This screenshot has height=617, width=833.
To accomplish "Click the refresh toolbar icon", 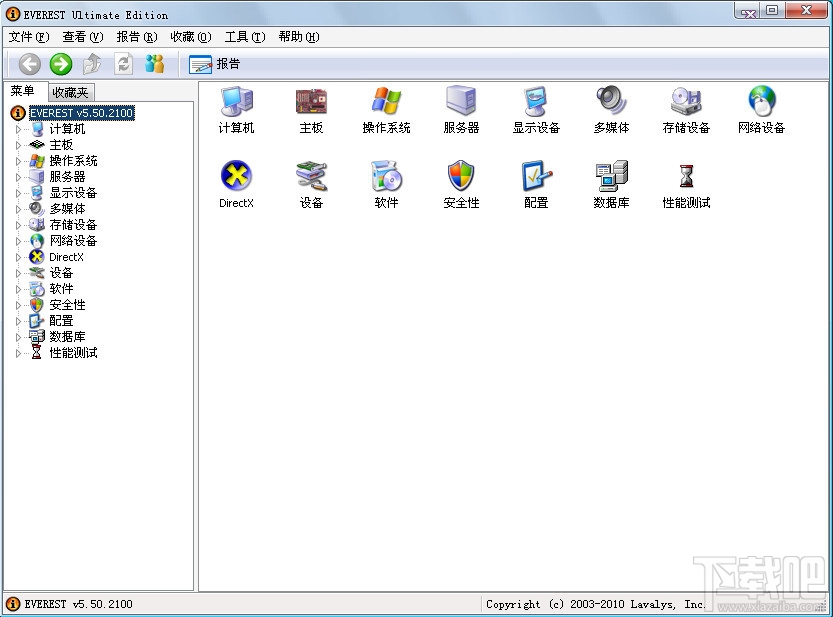I will [124, 64].
